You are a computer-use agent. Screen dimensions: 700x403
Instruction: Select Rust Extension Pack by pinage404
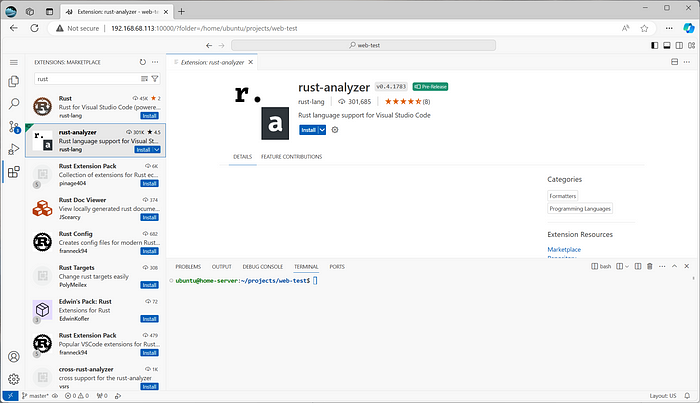tap(96, 174)
